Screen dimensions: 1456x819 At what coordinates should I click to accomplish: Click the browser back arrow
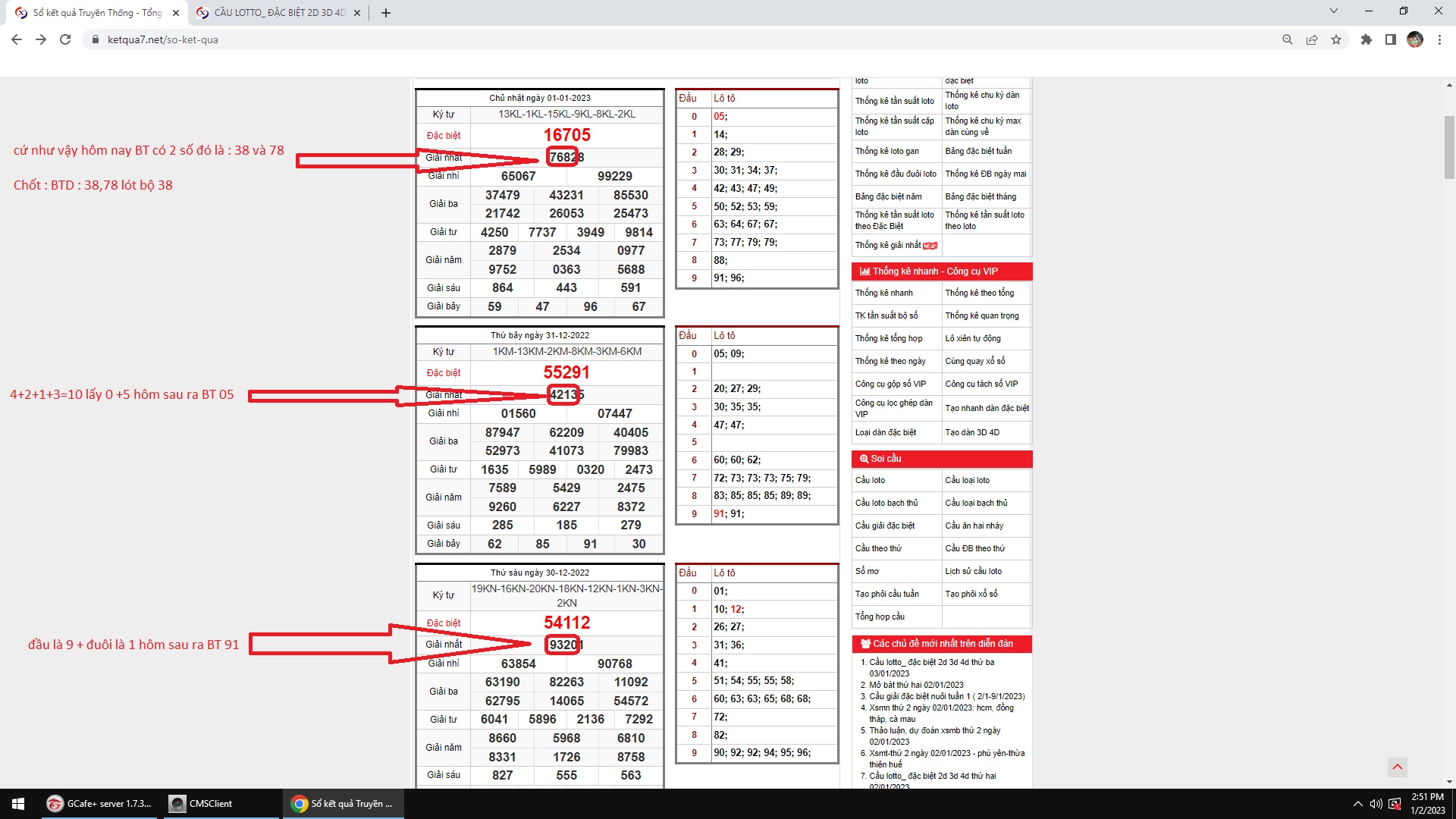coord(17,39)
